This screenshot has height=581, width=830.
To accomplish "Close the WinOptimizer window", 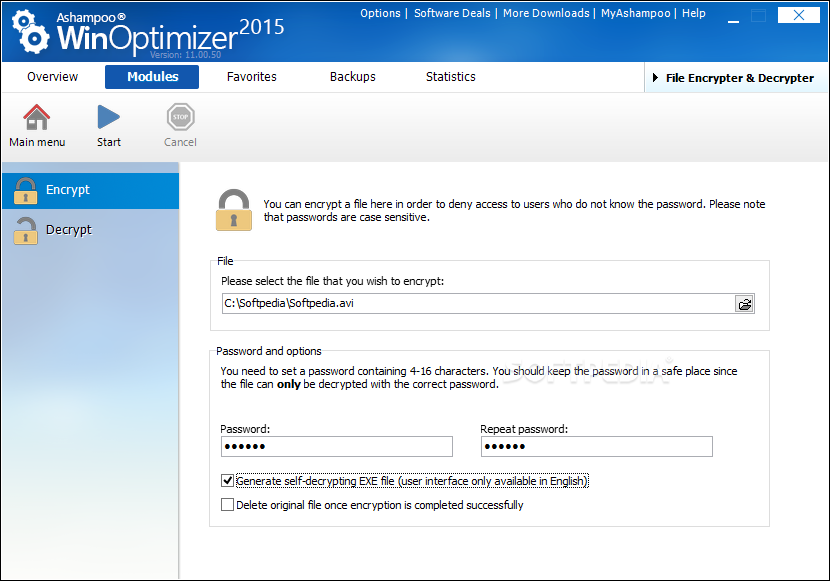I will click(x=798, y=15).
